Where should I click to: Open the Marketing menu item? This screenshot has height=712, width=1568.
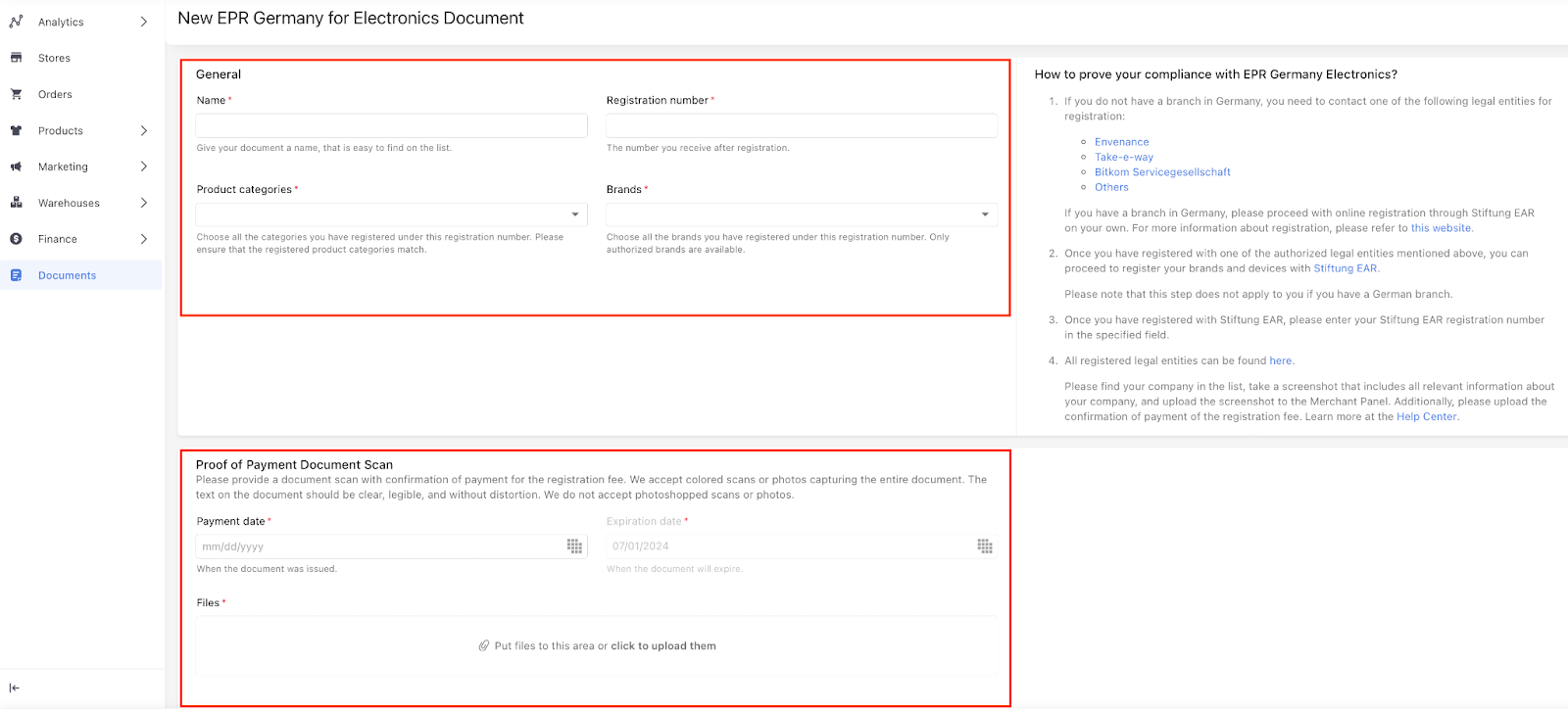point(63,166)
